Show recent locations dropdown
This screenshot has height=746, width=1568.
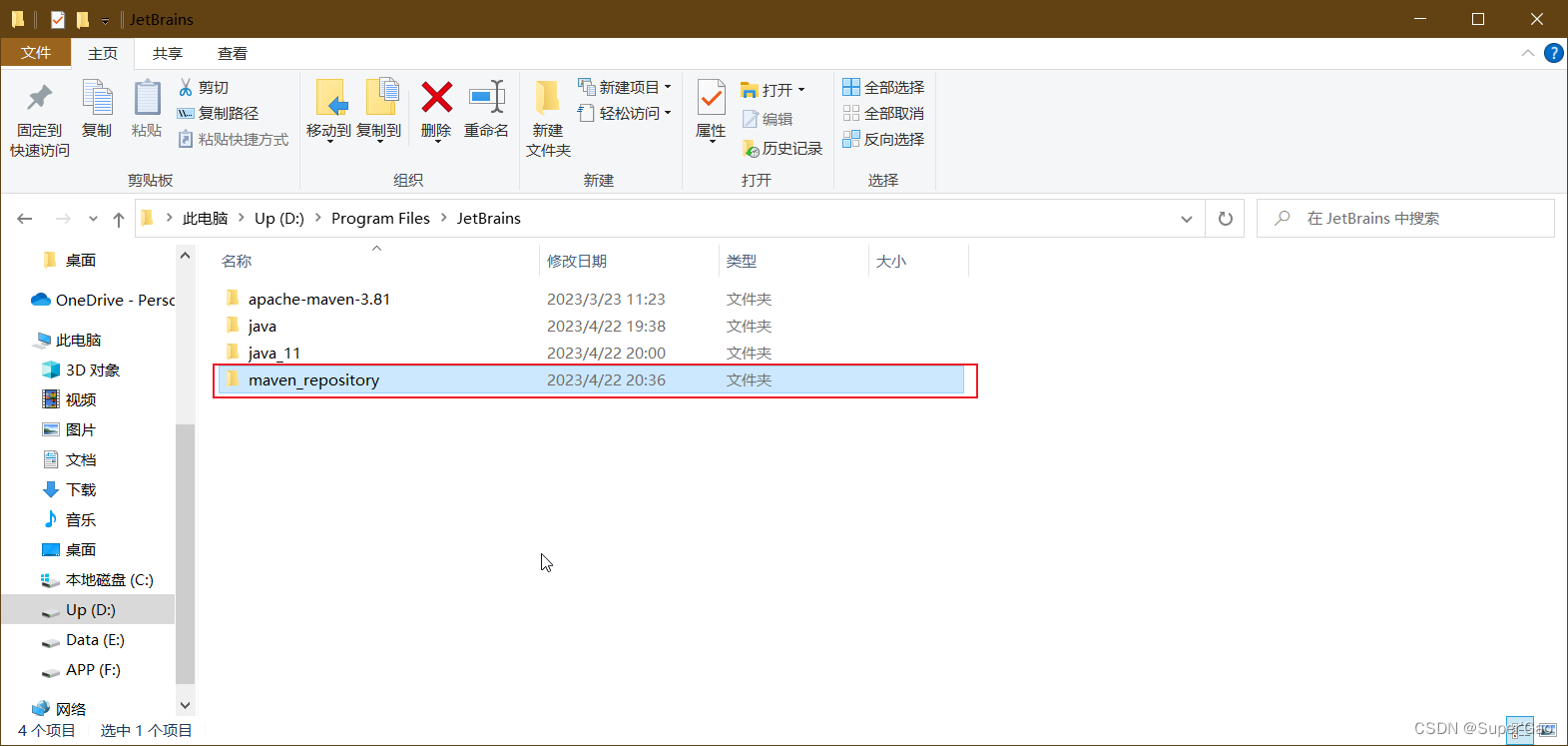point(93,219)
